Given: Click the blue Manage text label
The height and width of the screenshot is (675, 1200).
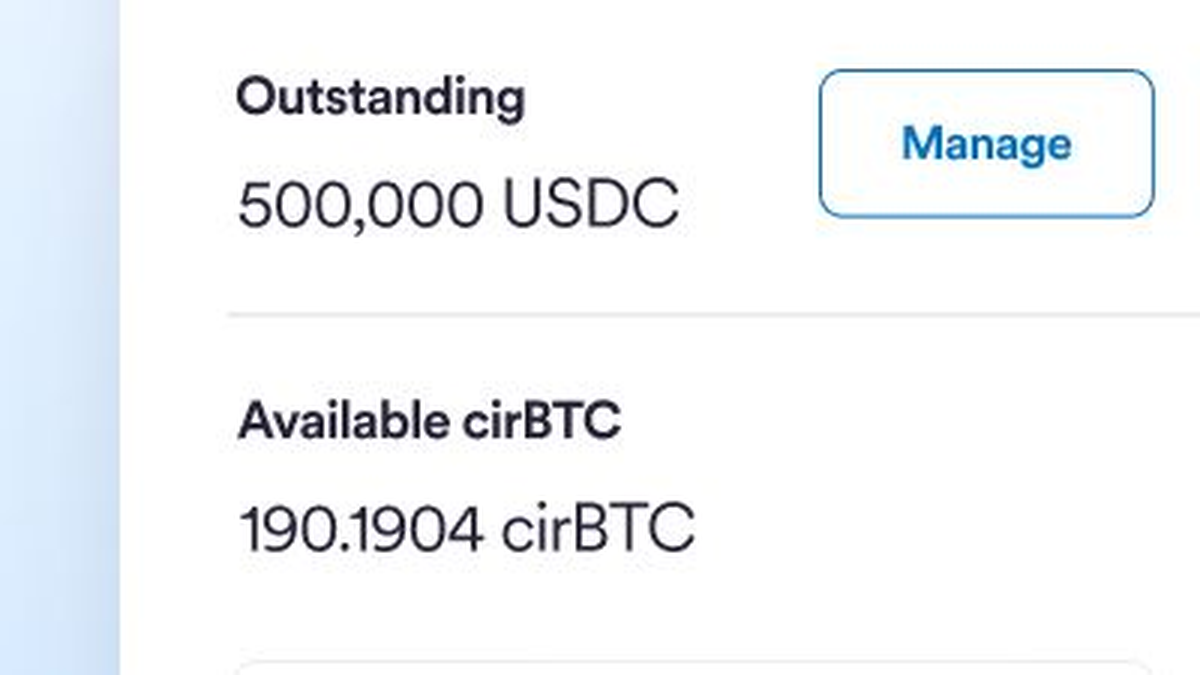Looking at the screenshot, I should click(x=986, y=144).
